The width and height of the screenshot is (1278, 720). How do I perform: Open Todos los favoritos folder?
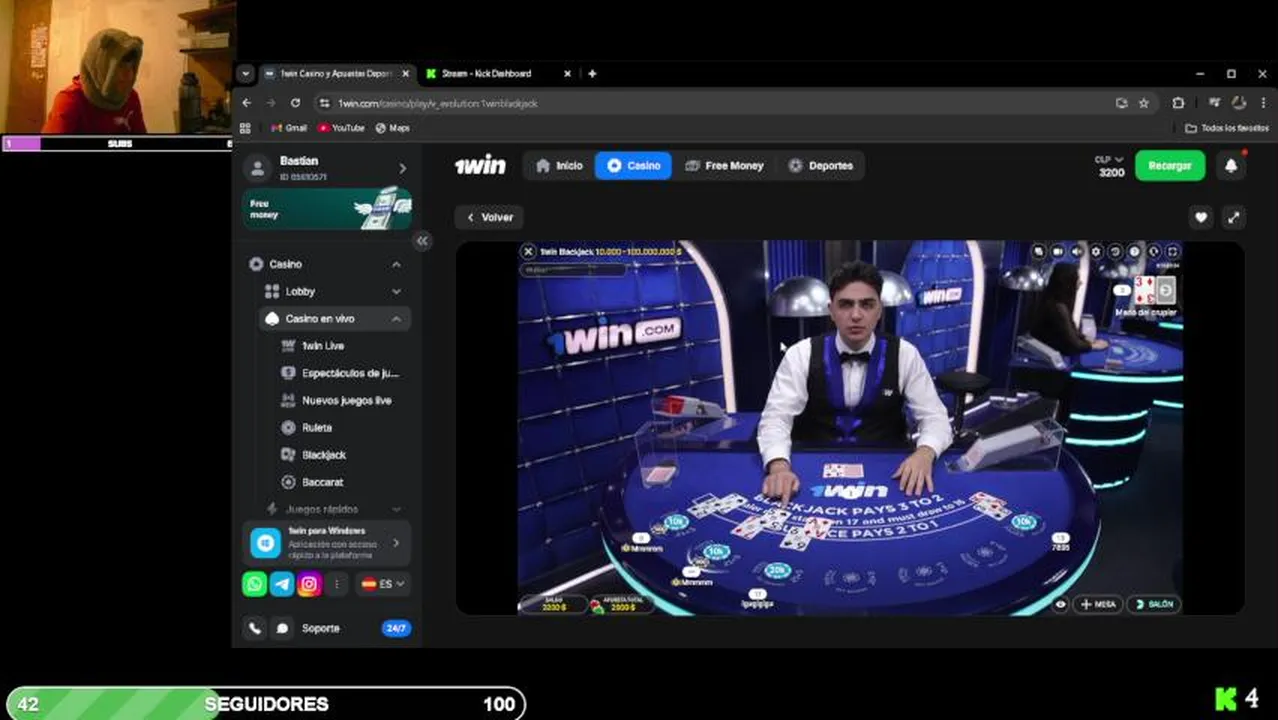coord(1227,128)
